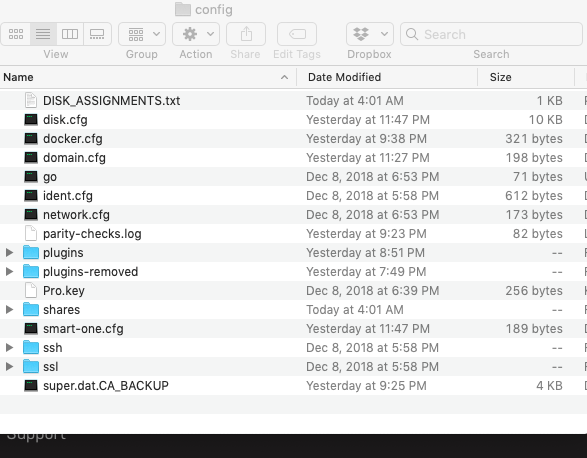Screen dimensions: 587x458
Task: Click the 256 bytes size of Pro.key
Action: pos(534,291)
